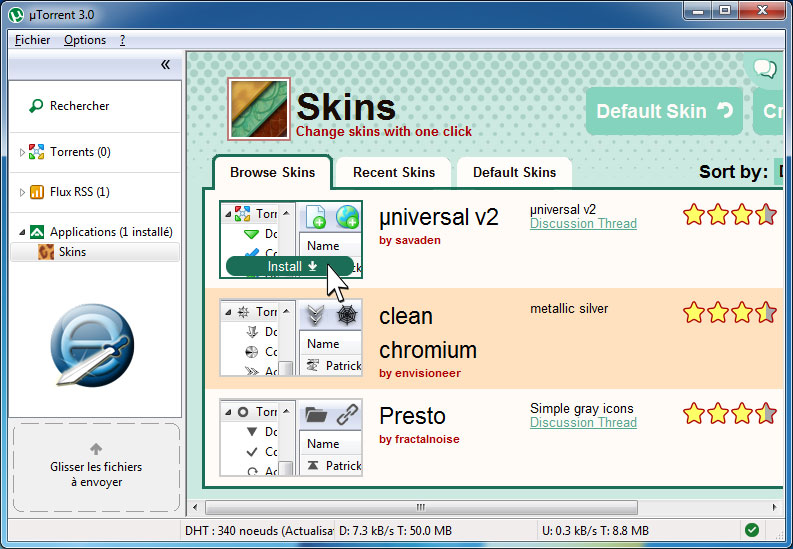Screen dimensions: 793x549
Task: Click the Skins leopard-pattern icon in sidebar
Action: (46, 252)
